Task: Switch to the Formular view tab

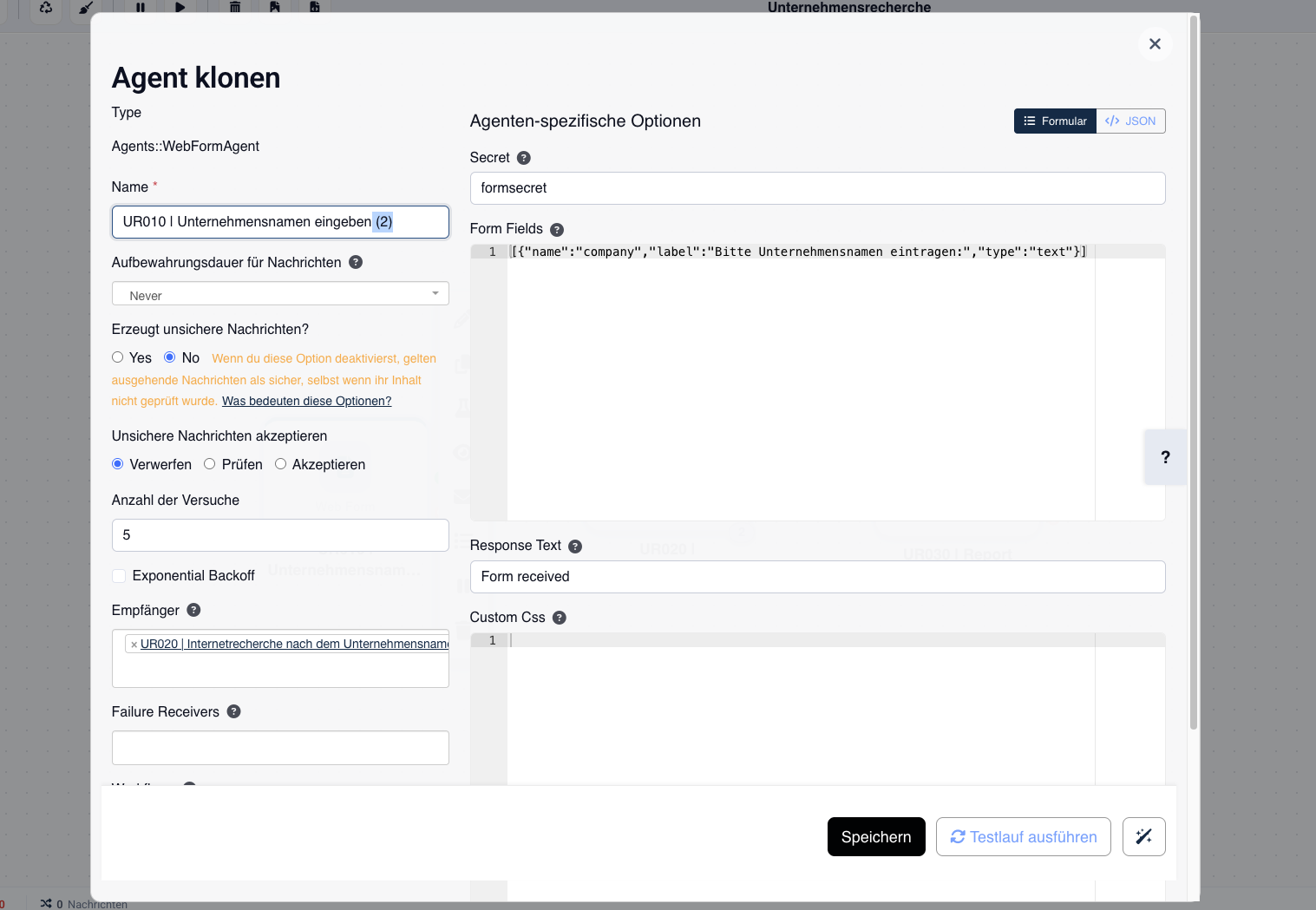Action: tap(1055, 121)
